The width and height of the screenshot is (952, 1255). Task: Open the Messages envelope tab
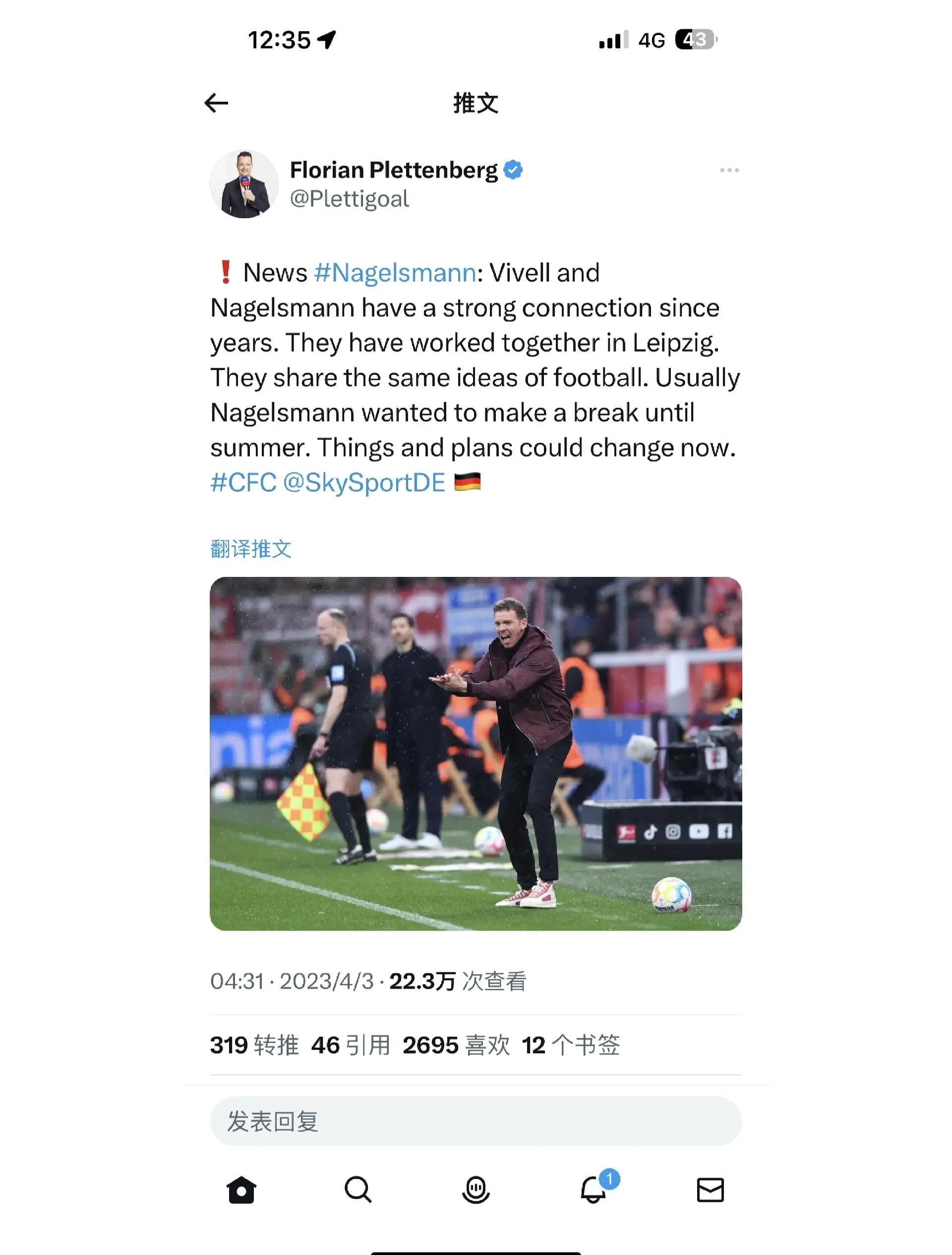coord(711,1190)
